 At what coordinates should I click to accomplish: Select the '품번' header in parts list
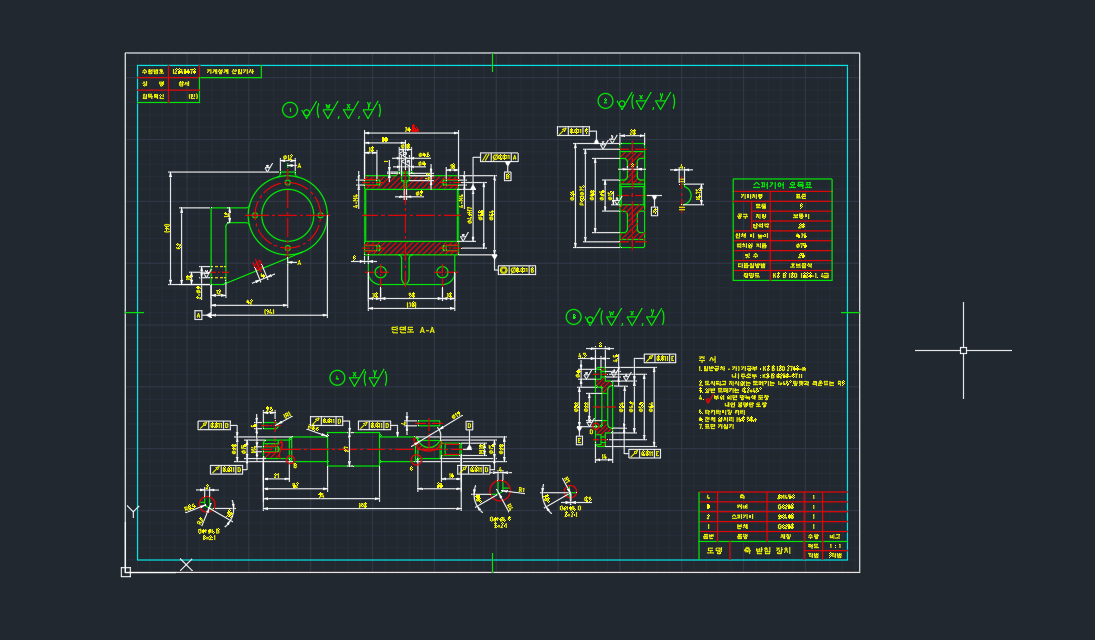click(708, 536)
